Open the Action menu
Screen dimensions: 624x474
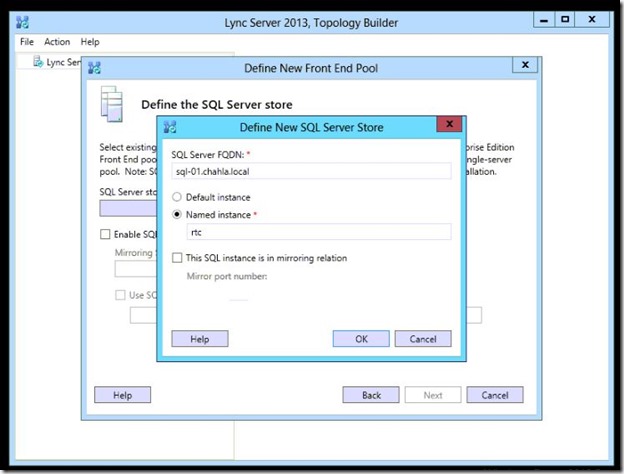[x=57, y=42]
